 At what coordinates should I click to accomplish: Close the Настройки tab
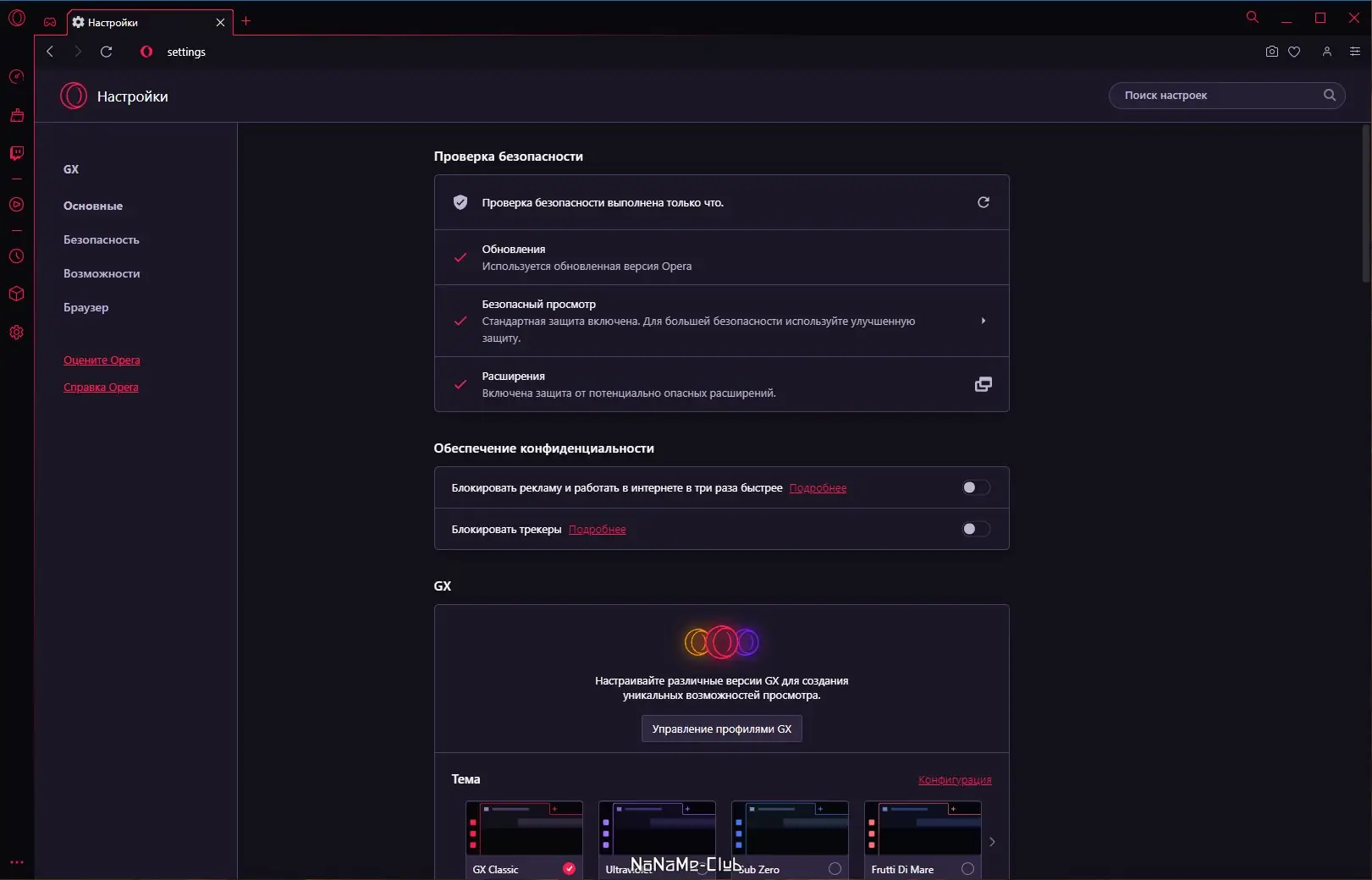[220, 22]
